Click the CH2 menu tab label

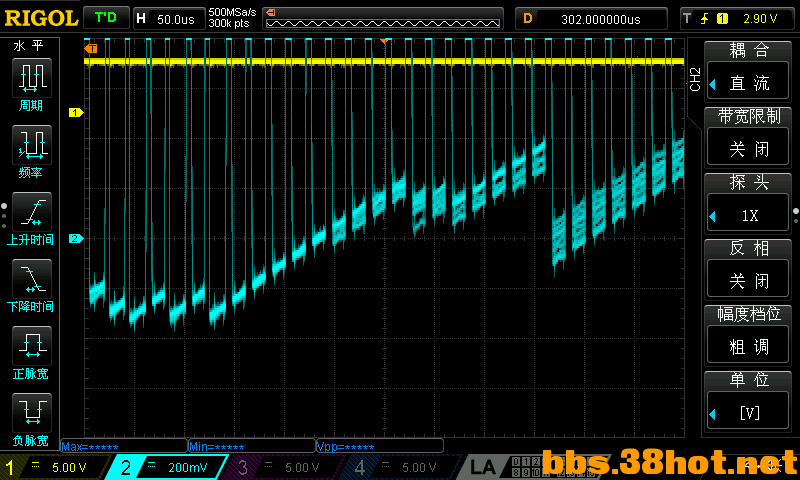pyautogui.click(x=694, y=79)
